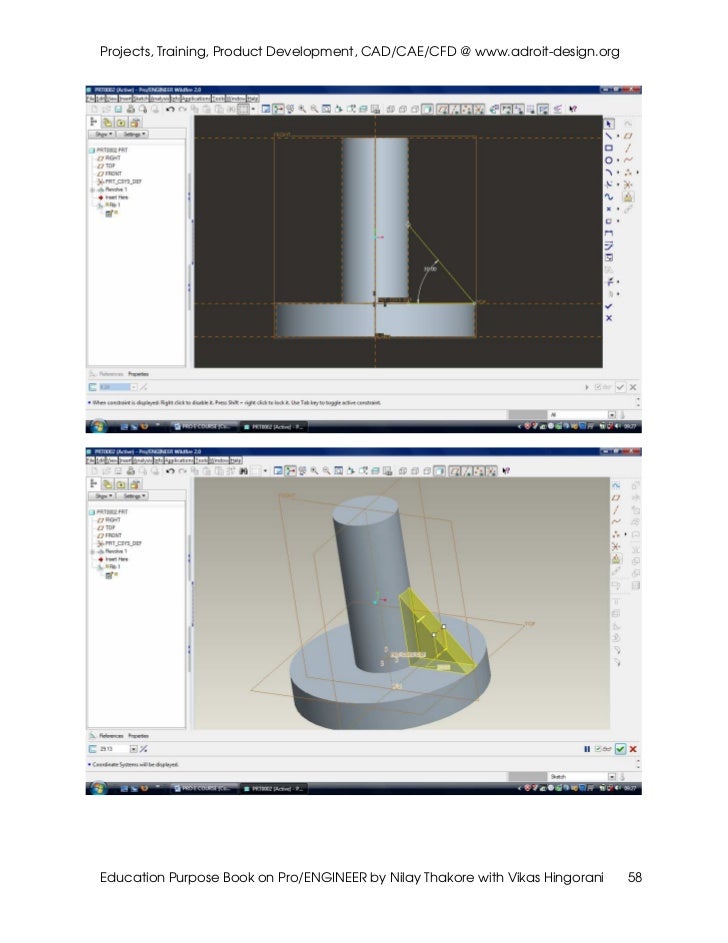Screen dimensions: 728x943
Task: Open the Insert menu in rib preview window
Action: (125, 460)
